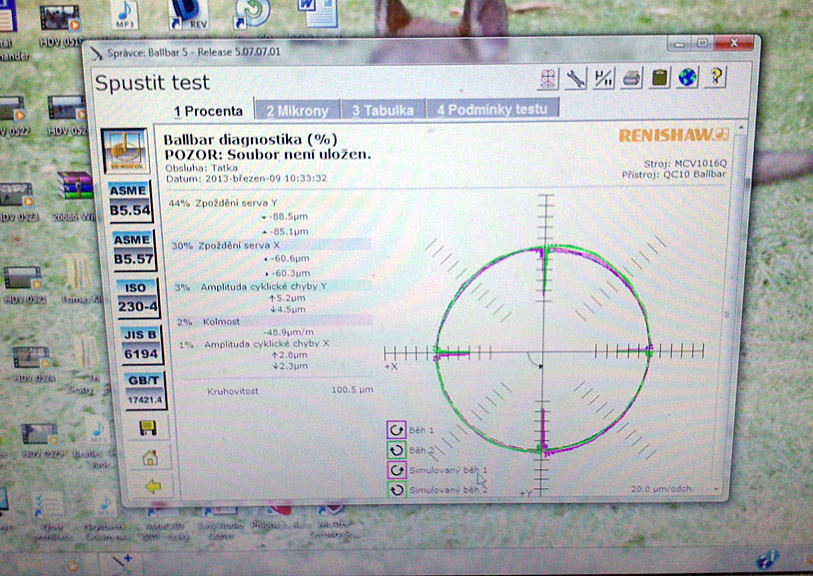Select the Kolmost error row
Image resolution: width=813 pixels, height=576 pixels.
[x=273, y=321]
